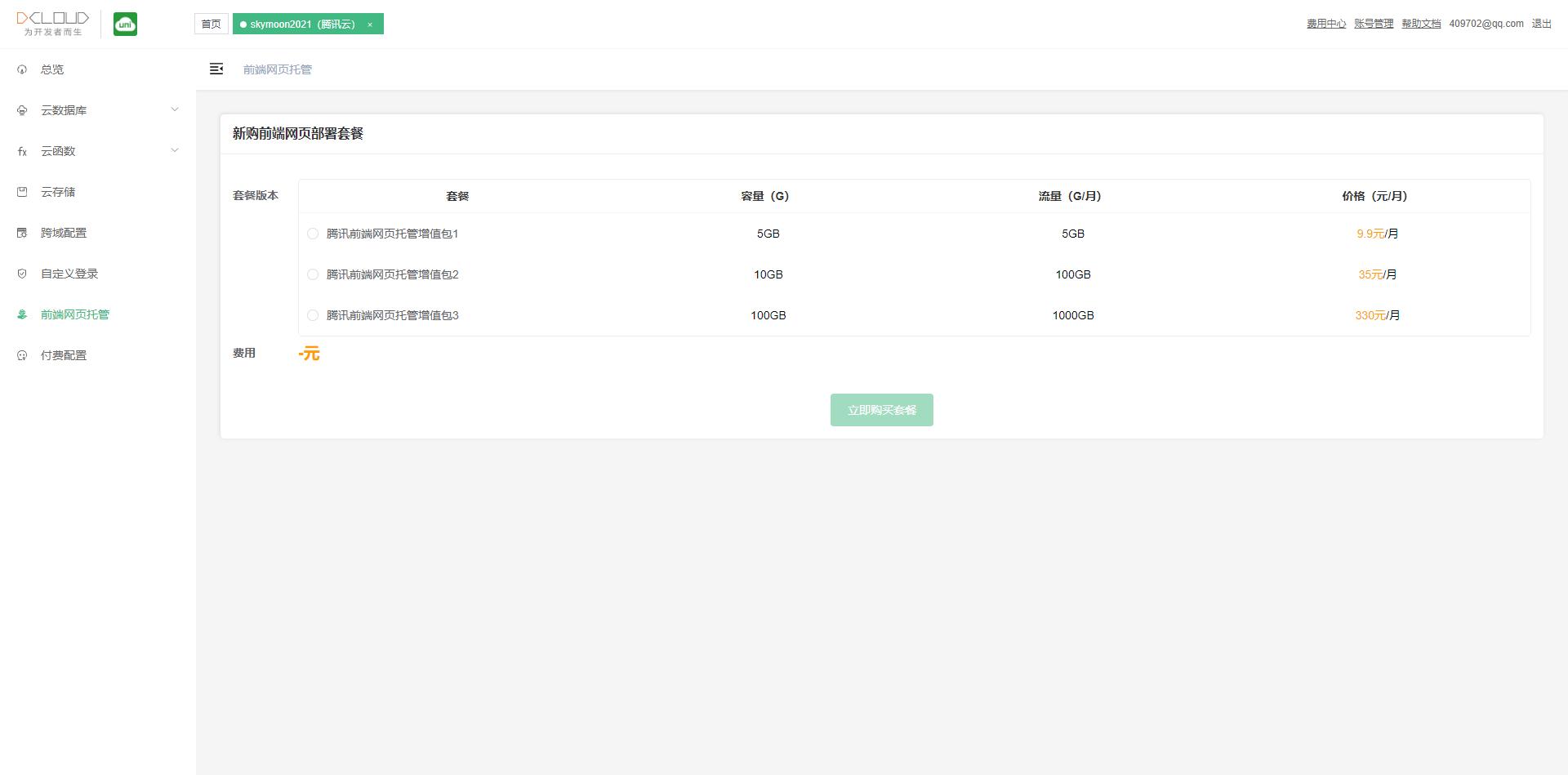The image size is (1568, 775).
Task: Click the 新购前端网页部署套餐 heading
Action: [298, 133]
